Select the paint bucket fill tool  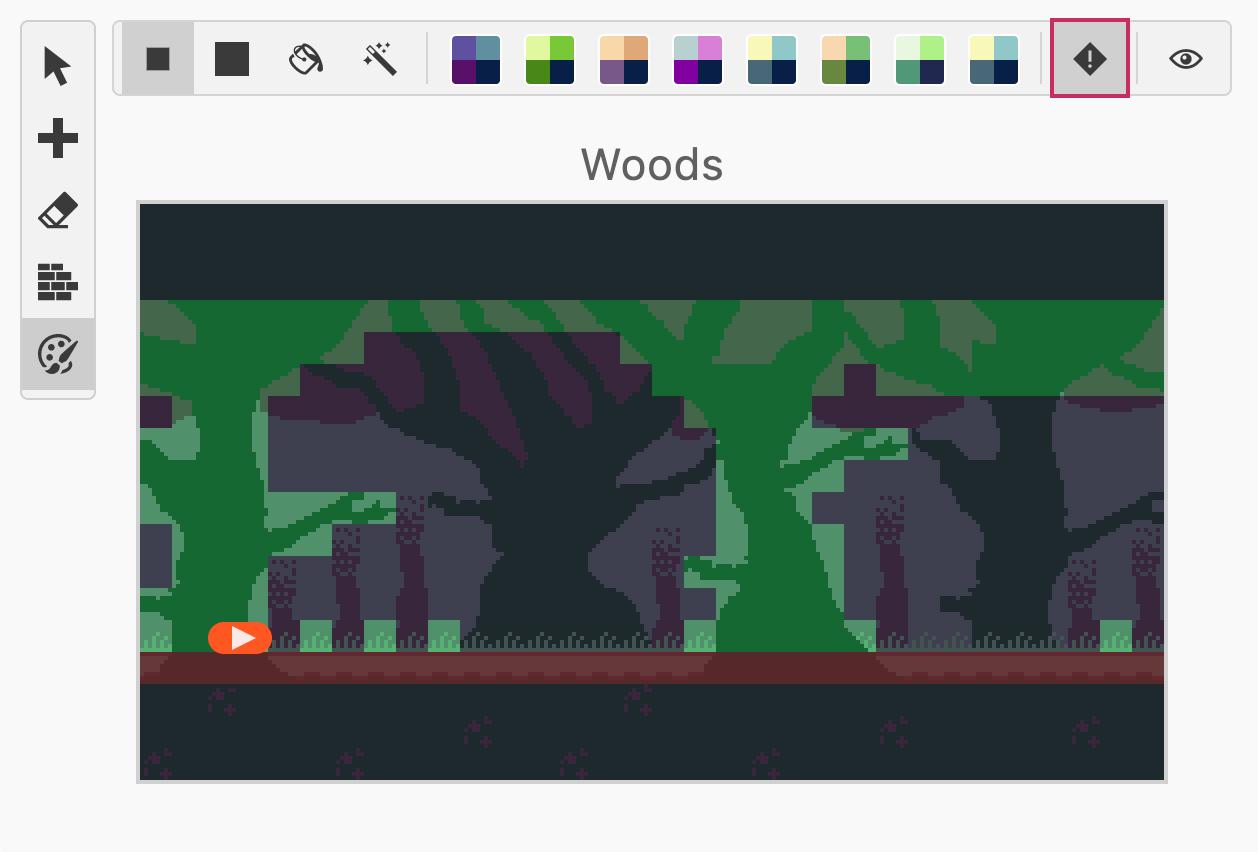(x=306, y=59)
